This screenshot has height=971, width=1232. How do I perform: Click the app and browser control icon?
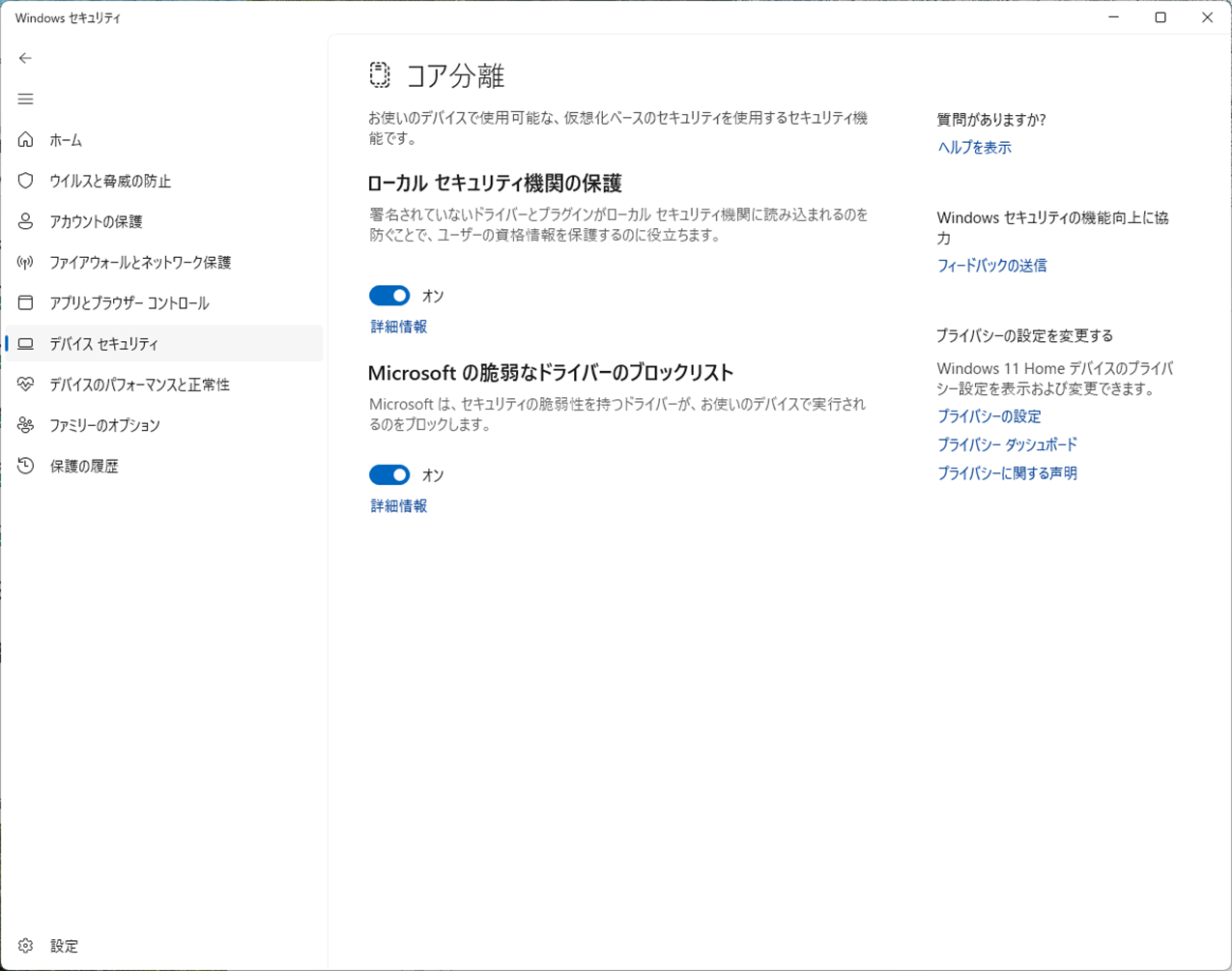coord(25,302)
